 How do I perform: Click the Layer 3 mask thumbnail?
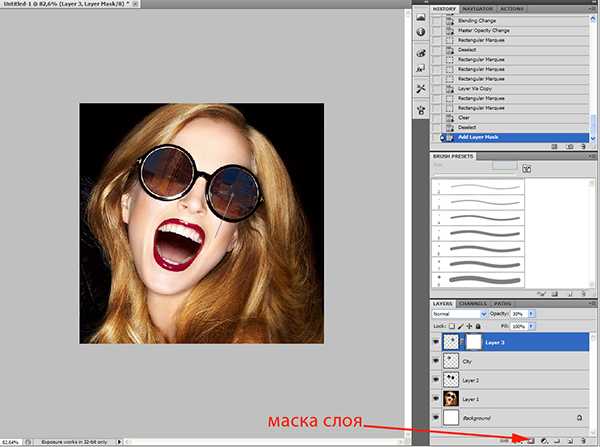[x=475, y=342]
